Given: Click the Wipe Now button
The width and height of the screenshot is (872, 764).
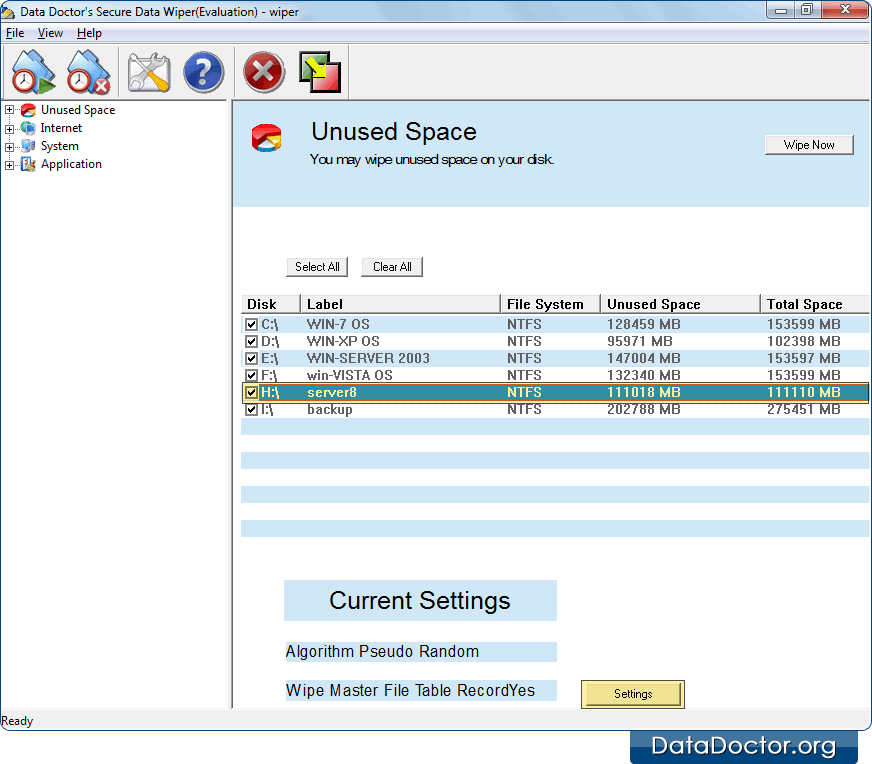Looking at the screenshot, I should 809,145.
